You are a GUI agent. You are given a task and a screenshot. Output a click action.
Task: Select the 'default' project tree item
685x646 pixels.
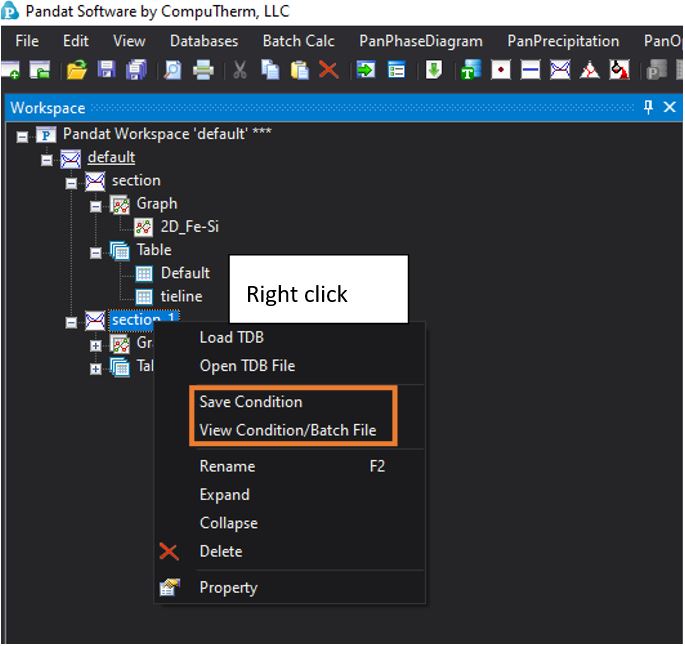111,157
